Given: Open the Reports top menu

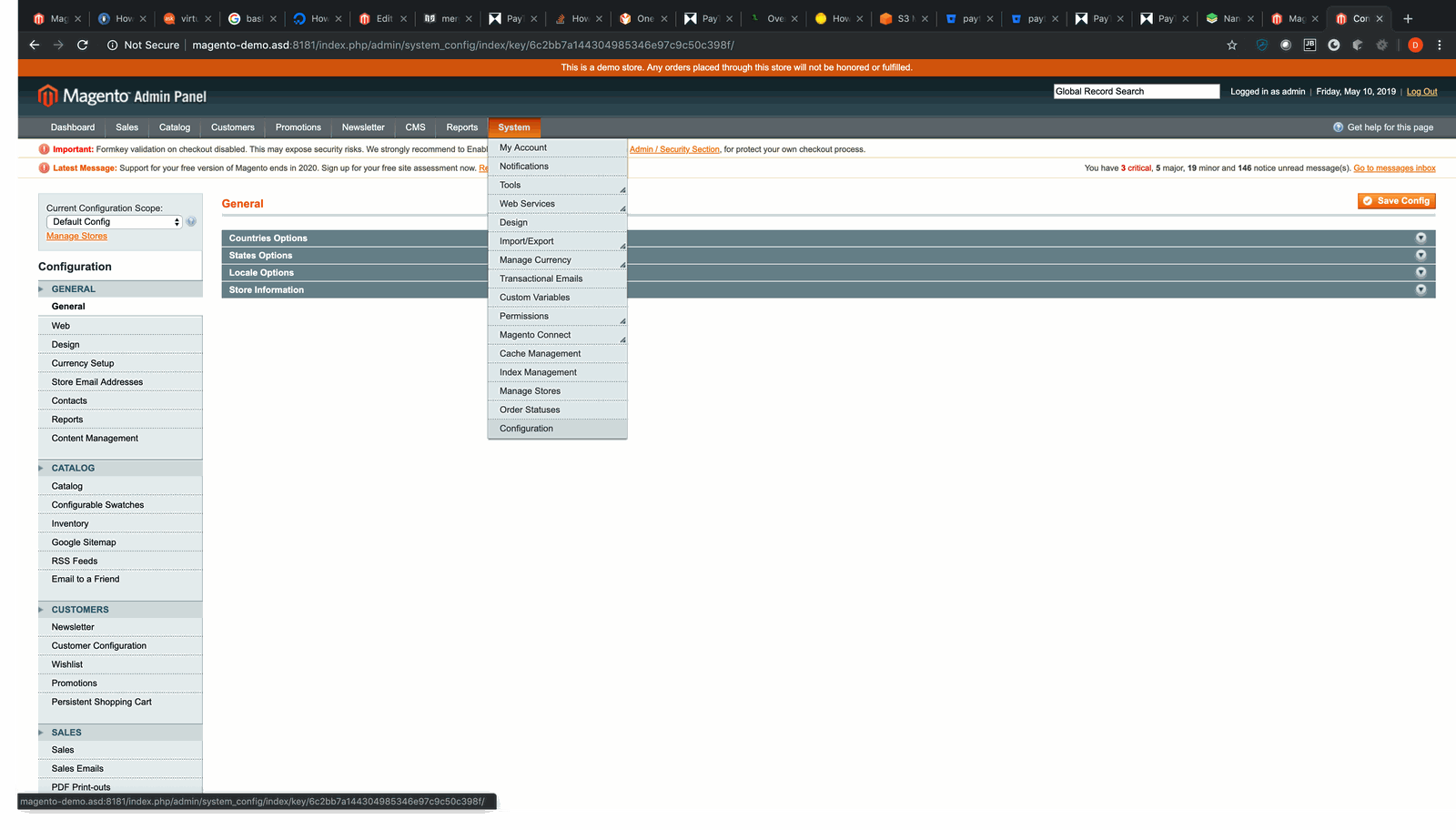Looking at the screenshot, I should pos(461,127).
